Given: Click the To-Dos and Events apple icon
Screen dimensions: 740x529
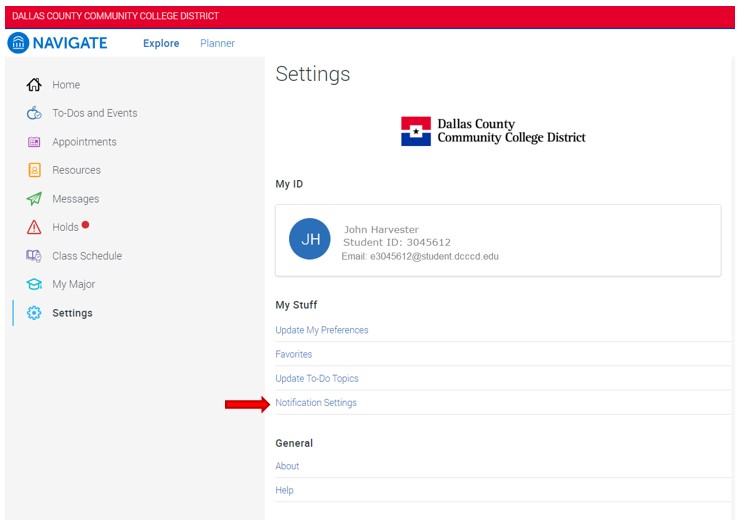Looking at the screenshot, I should (x=34, y=113).
